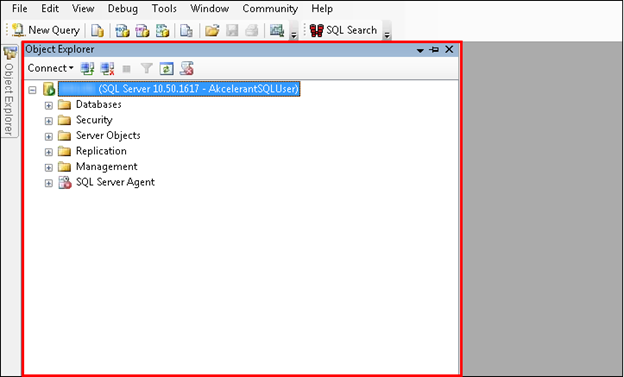This screenshot has width=624, height=377.
Task: Click the Security folder icon
Action: tap(64, 120)
